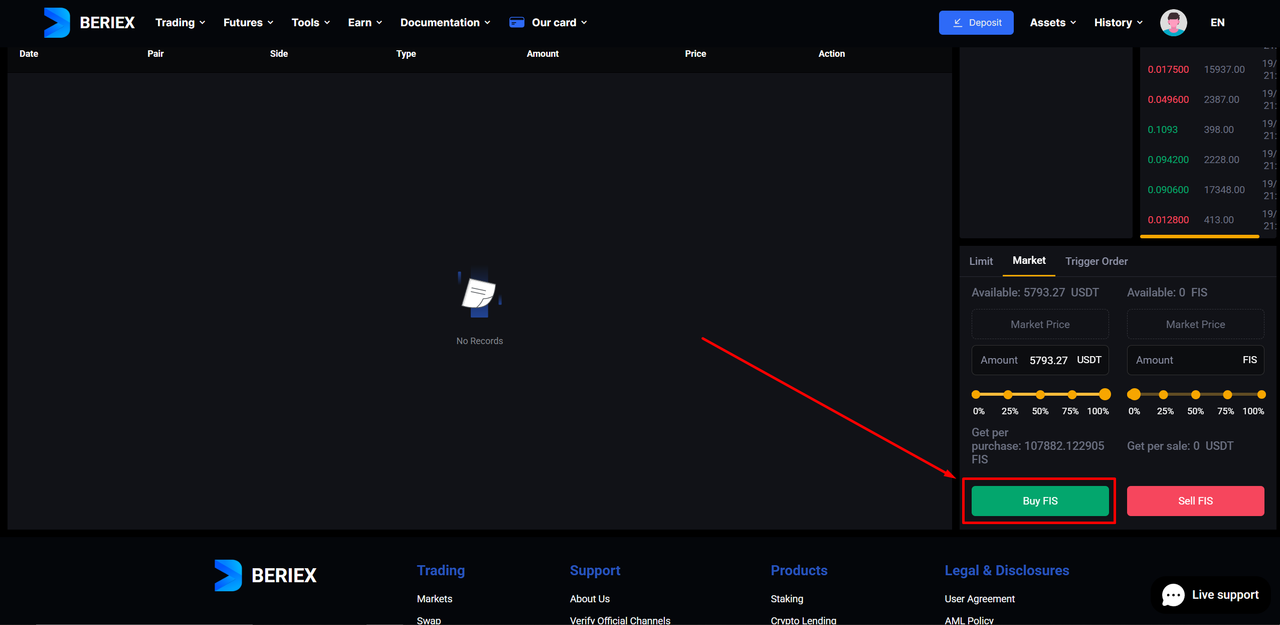The image size is (1280, 625).
Task: Click trade row priced 0.017500
Action: pyautogui.click(x=1210, y=70)
